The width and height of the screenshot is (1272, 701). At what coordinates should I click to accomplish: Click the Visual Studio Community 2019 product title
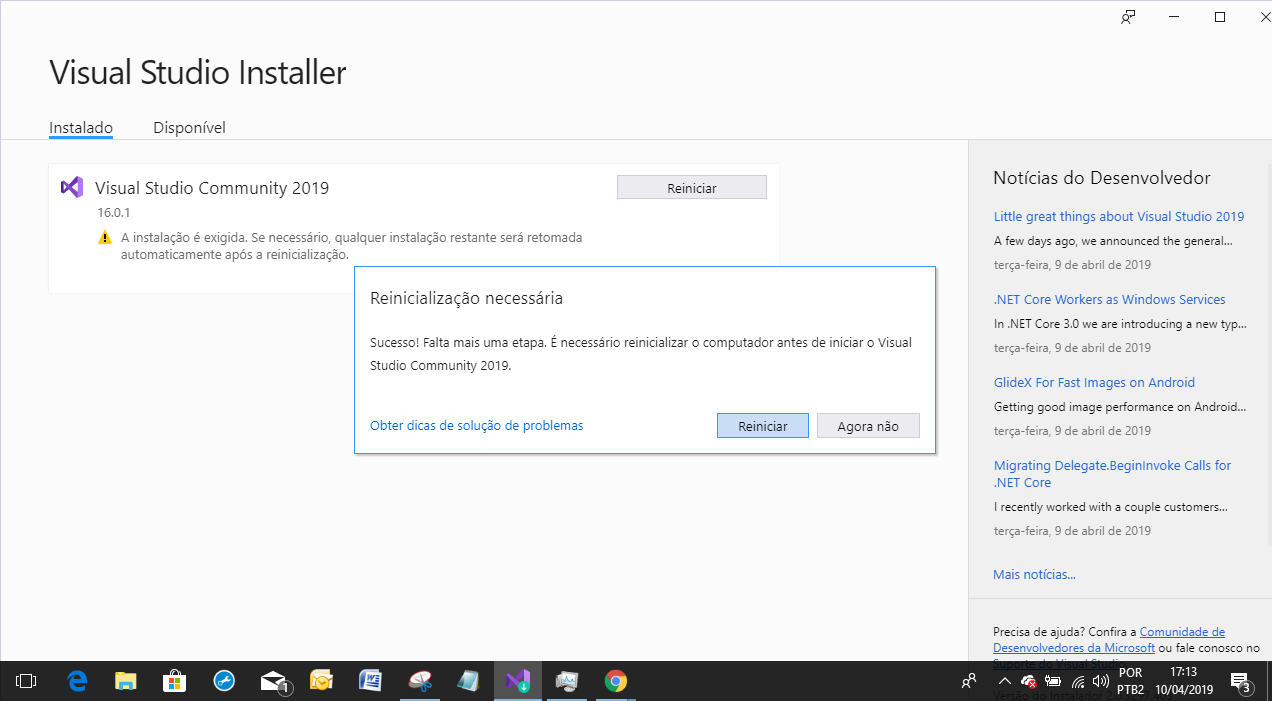[x=212, y=188]
